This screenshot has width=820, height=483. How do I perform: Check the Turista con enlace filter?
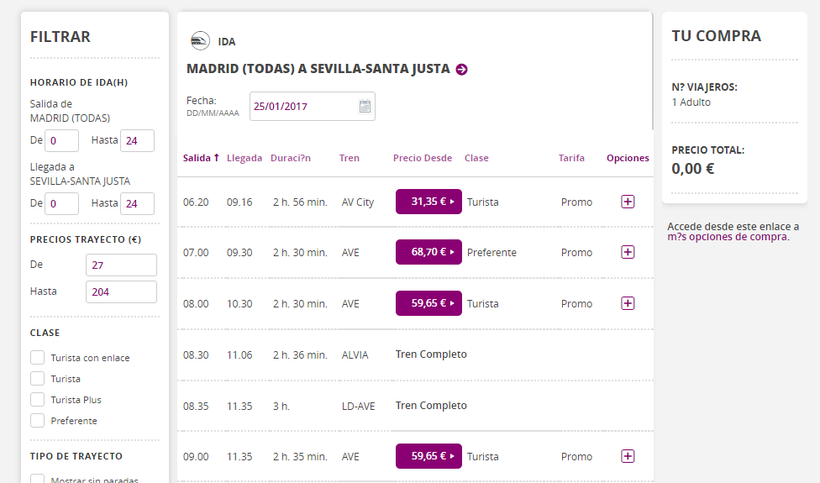pos(37,357)
